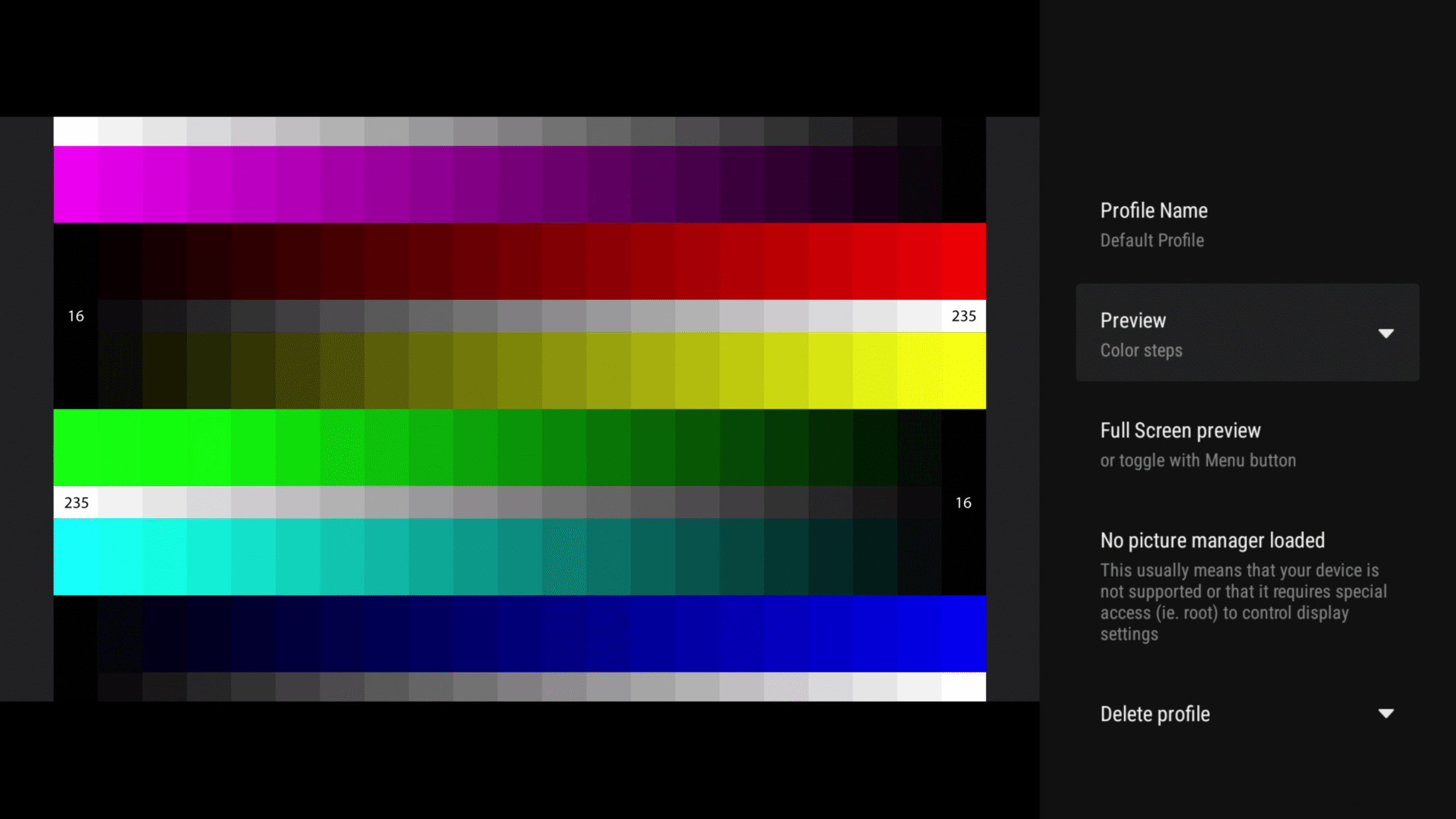Open Full Screen preview

1180,443
